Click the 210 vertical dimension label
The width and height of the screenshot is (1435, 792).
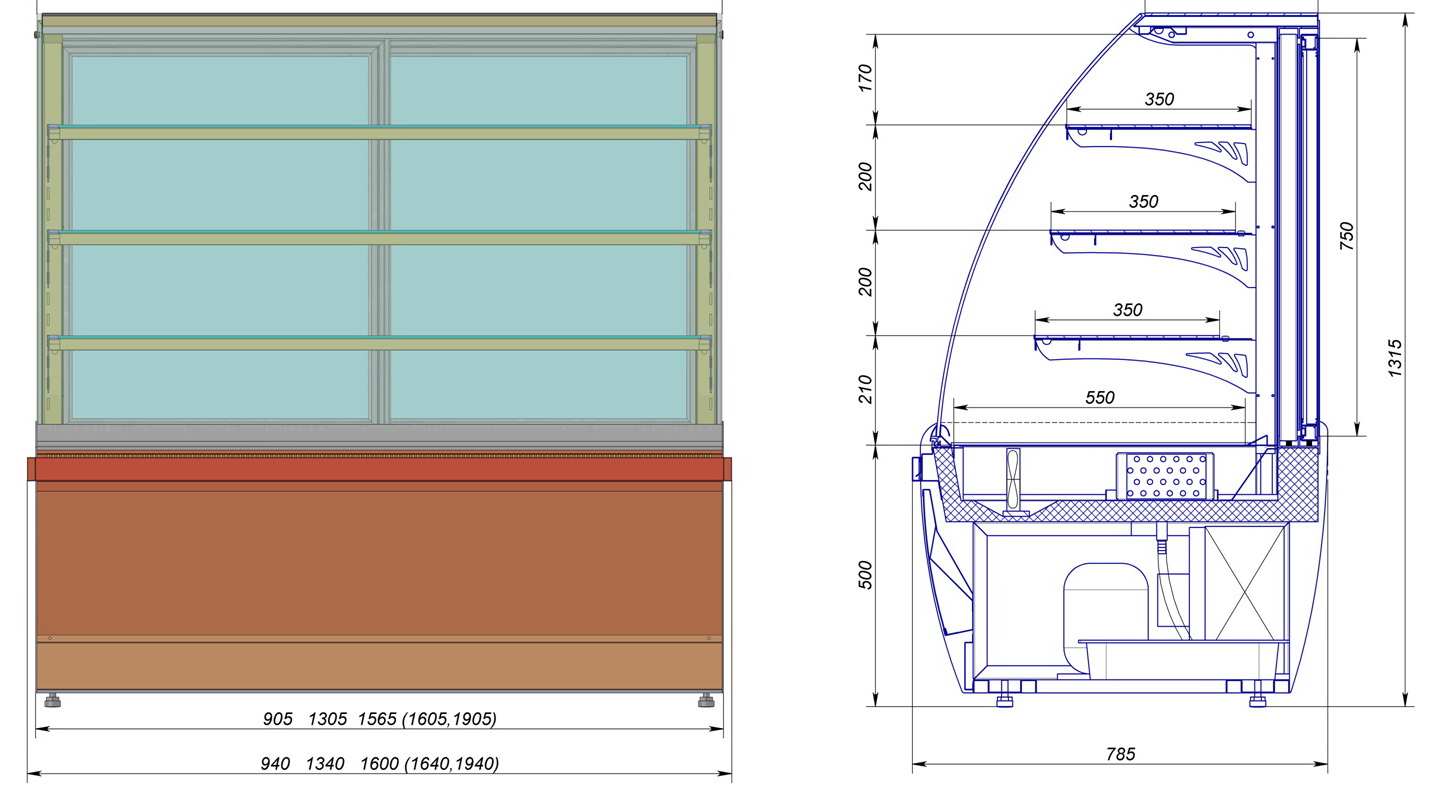(x=866, y=389)
